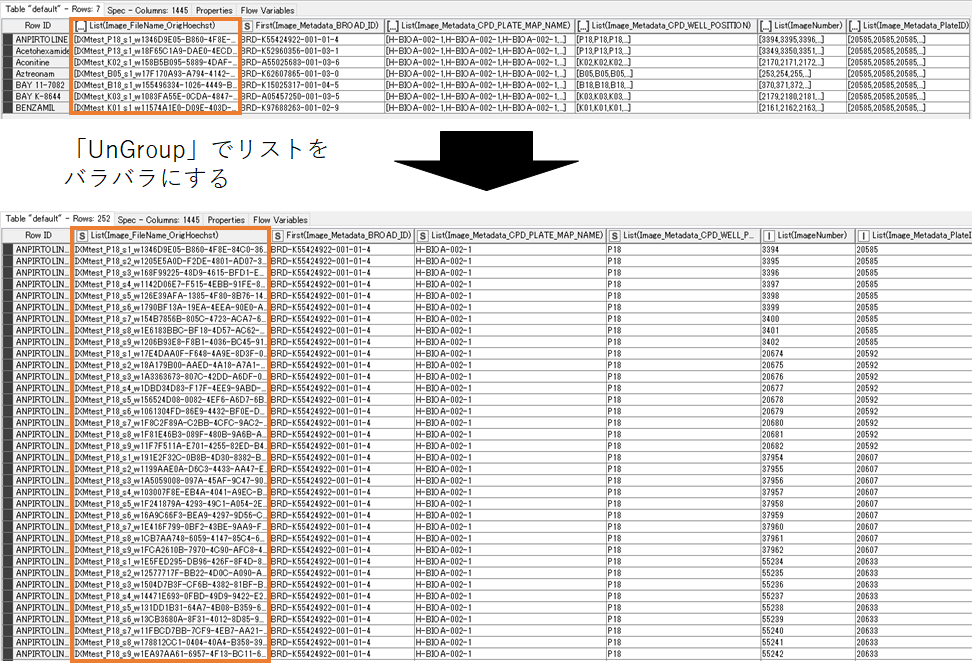Open Flow Variables tab of the 7-row table

(267, 11)
